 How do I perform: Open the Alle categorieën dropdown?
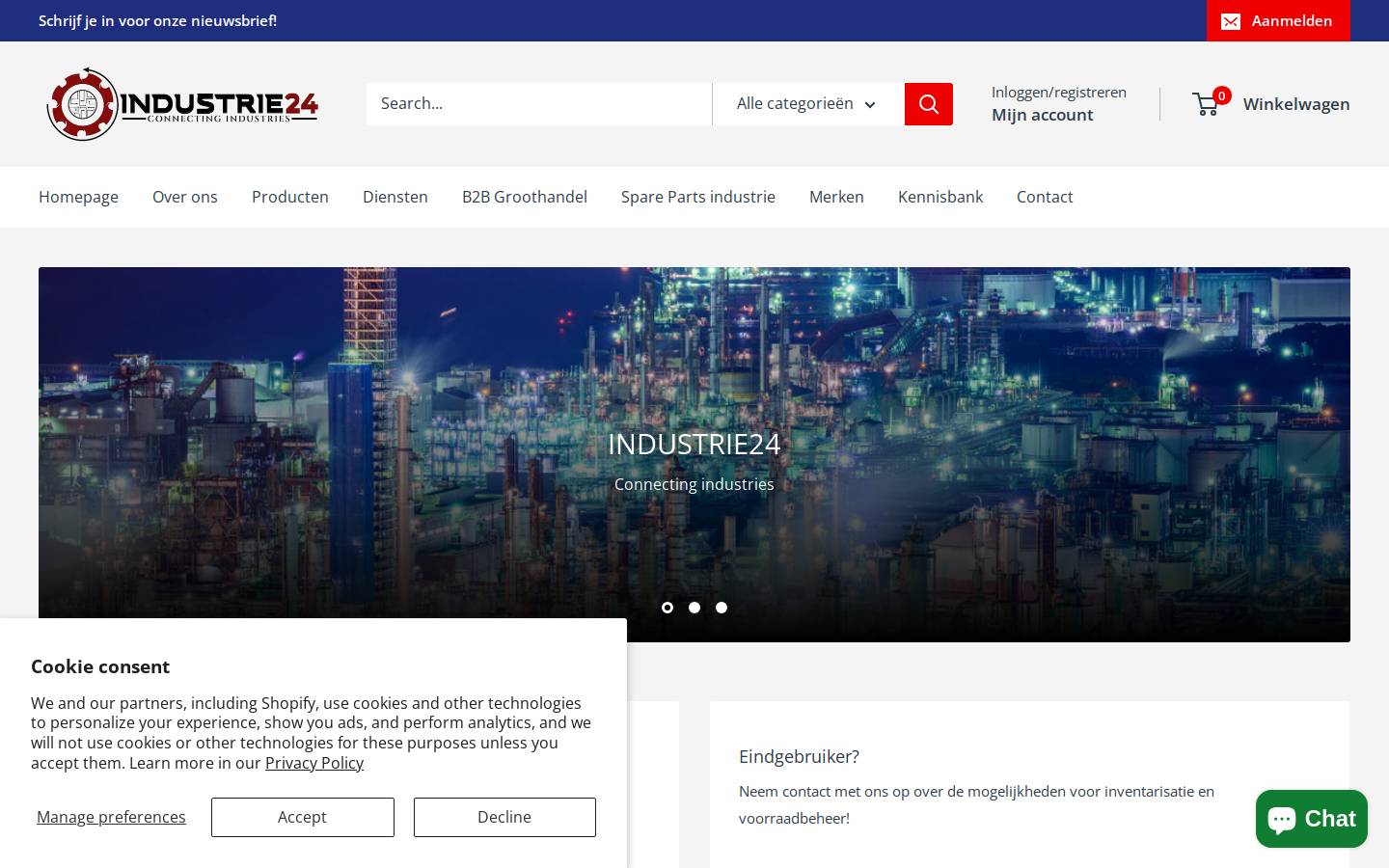(x=808, y=104)
